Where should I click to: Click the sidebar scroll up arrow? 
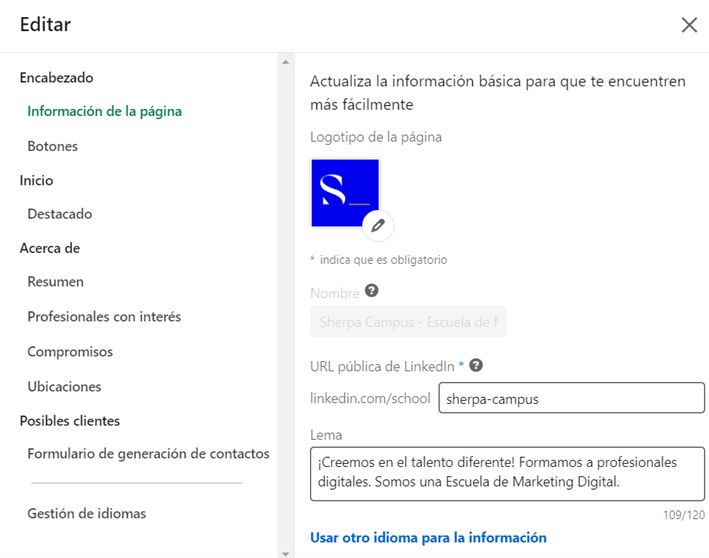[x=285, y=62]
